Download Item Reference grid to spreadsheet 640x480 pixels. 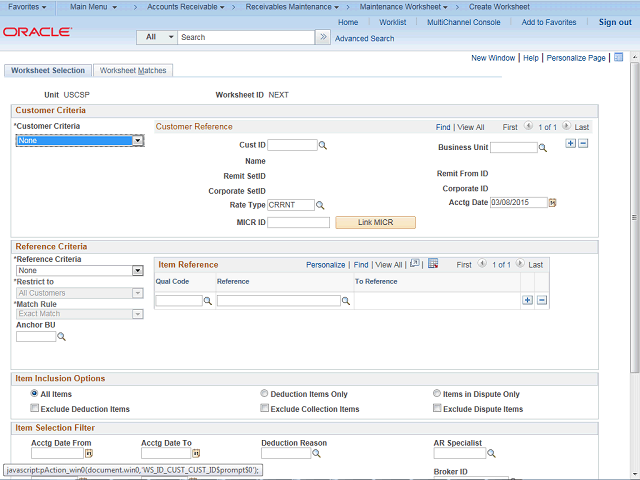pos(433,264)
